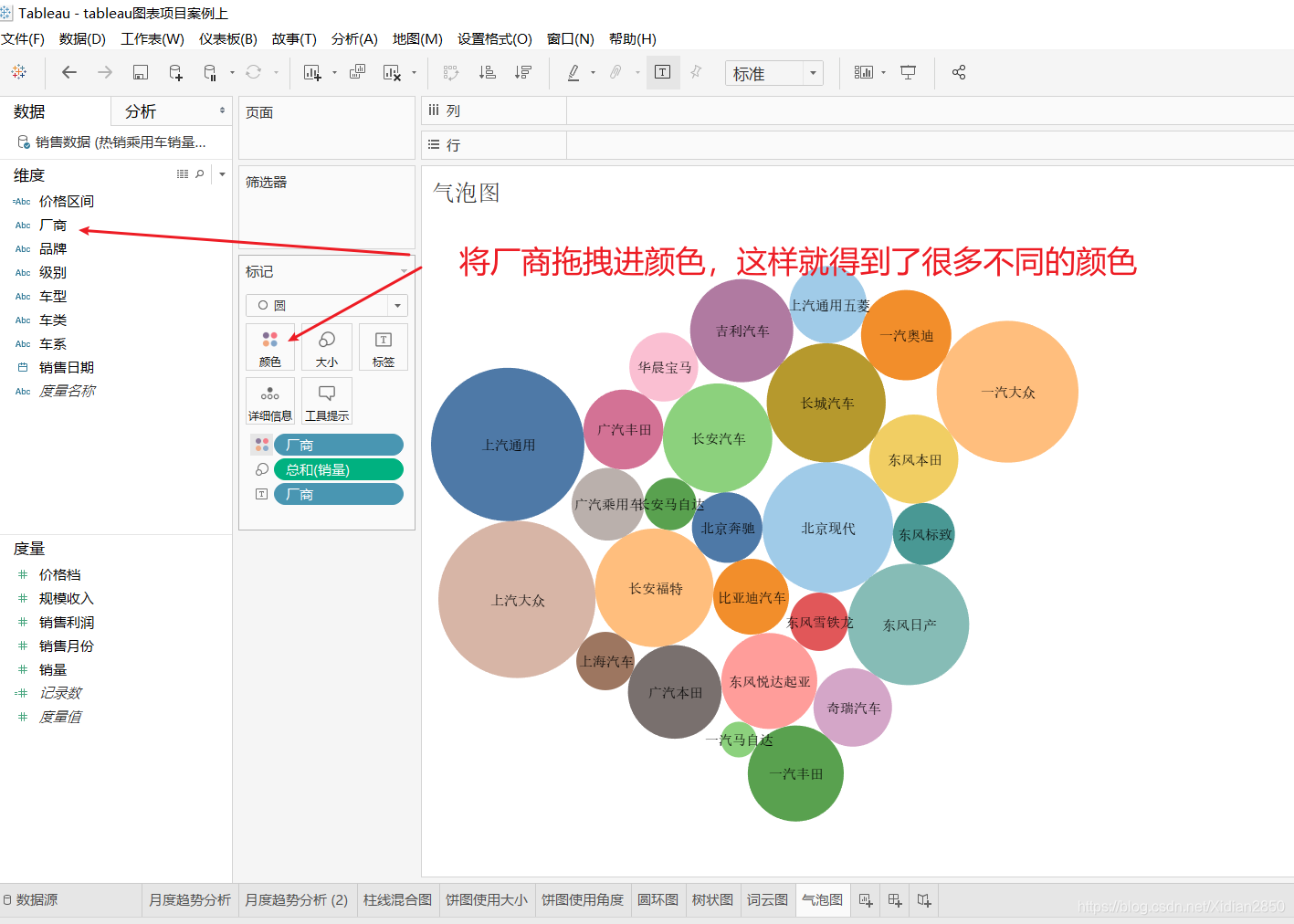Select the 销售利润 measure field
The image size is (1294, 924).
67,622
